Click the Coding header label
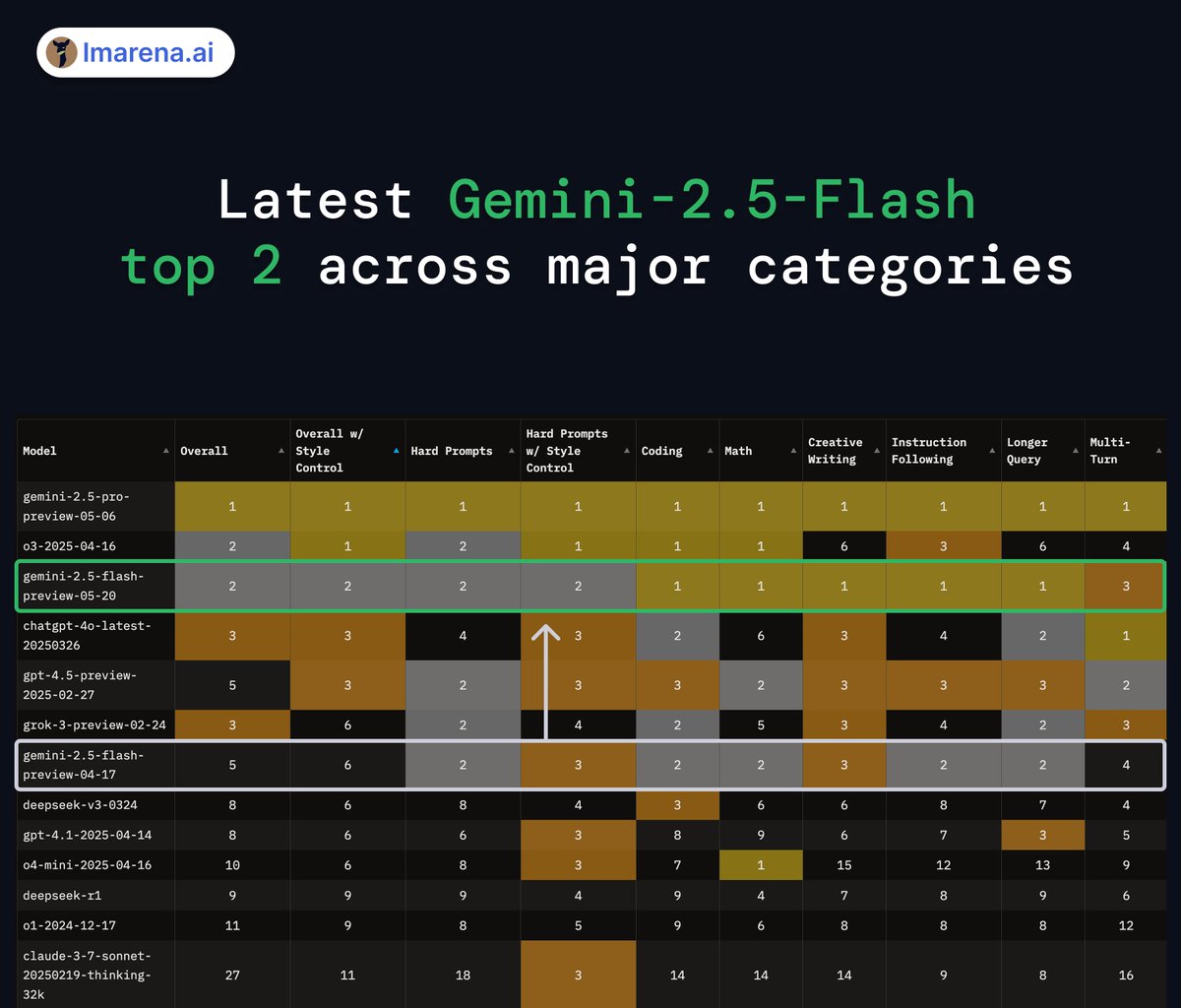 click(x=661, y=451)
